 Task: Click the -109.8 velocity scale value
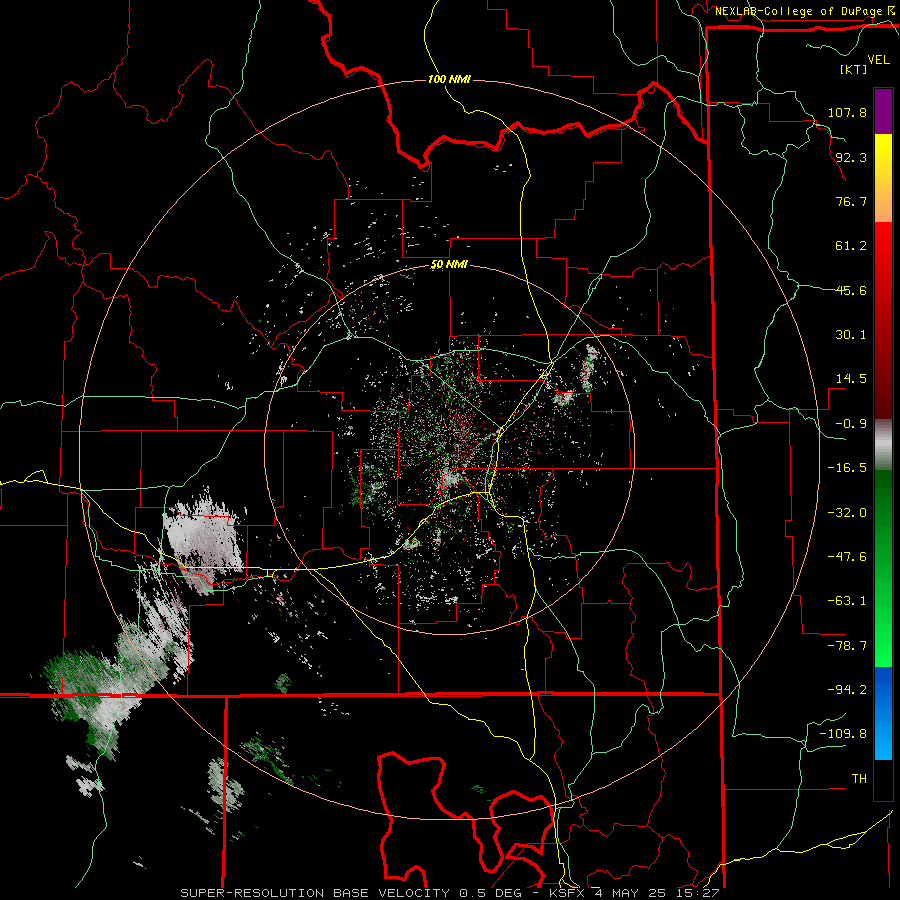843,734
